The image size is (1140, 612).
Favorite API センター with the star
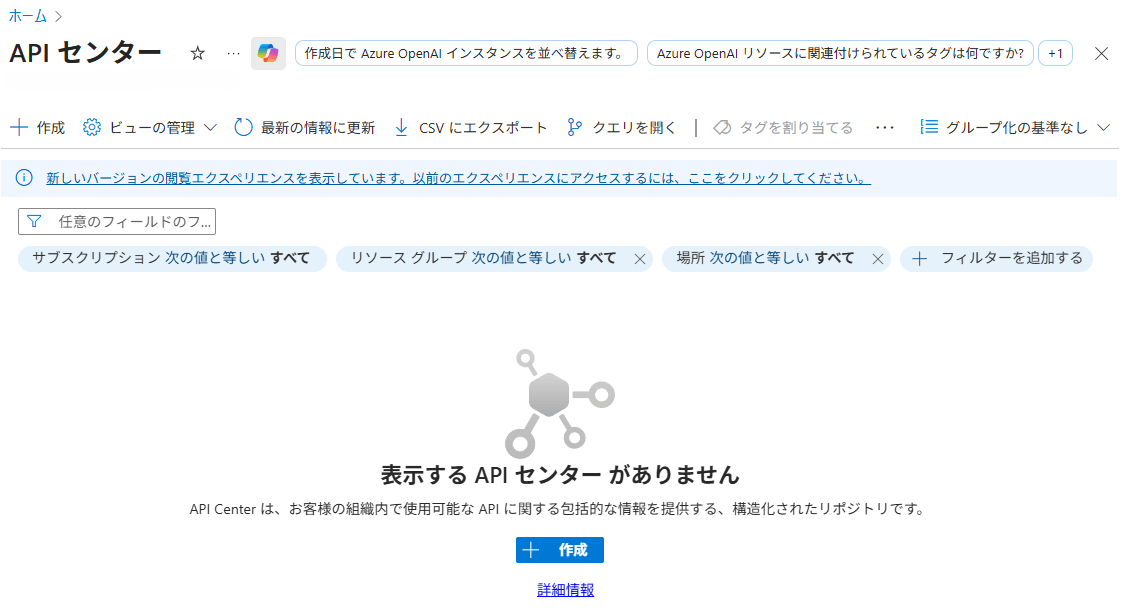(x=197, y=52)
